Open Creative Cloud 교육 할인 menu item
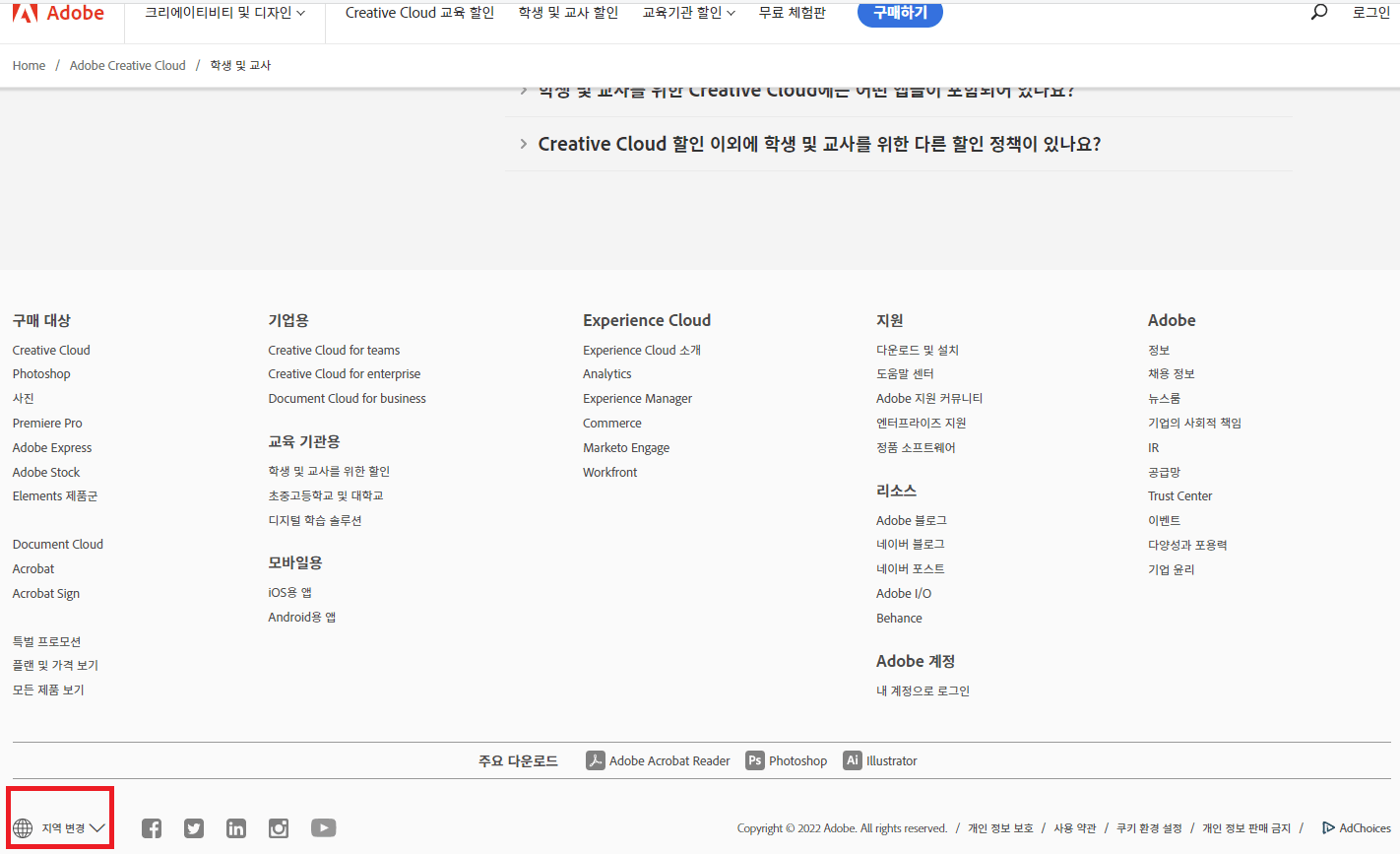This screenshot has height=854, width=1400. [x=420, y=13]
